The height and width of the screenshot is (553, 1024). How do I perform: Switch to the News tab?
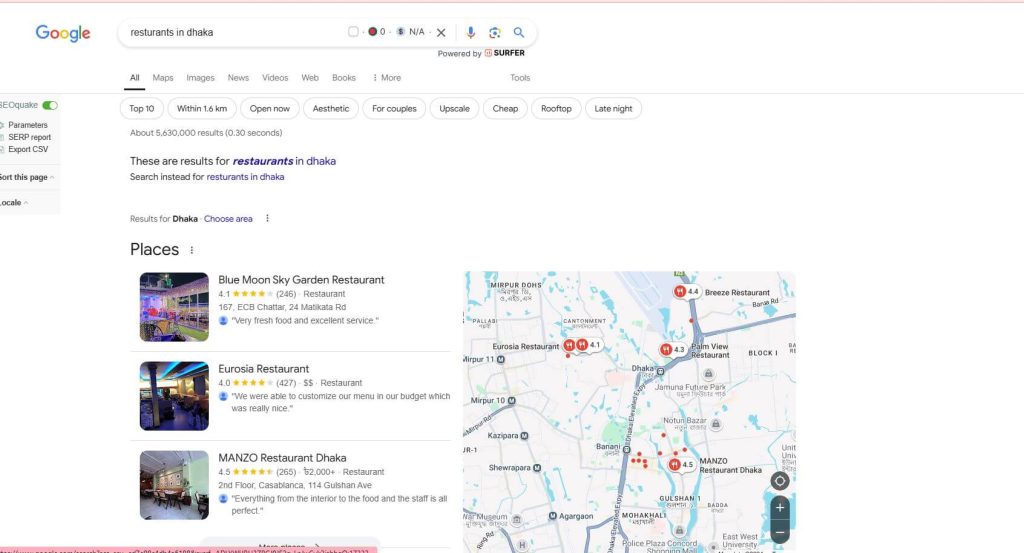pyautogui.click(x=238, y=78)
